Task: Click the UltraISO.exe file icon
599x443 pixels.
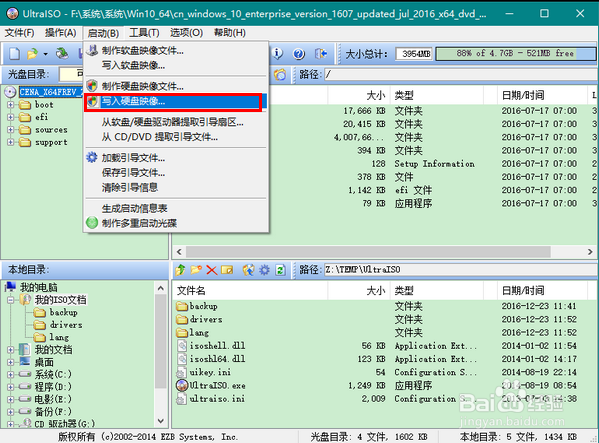Action: coord(182,385)
